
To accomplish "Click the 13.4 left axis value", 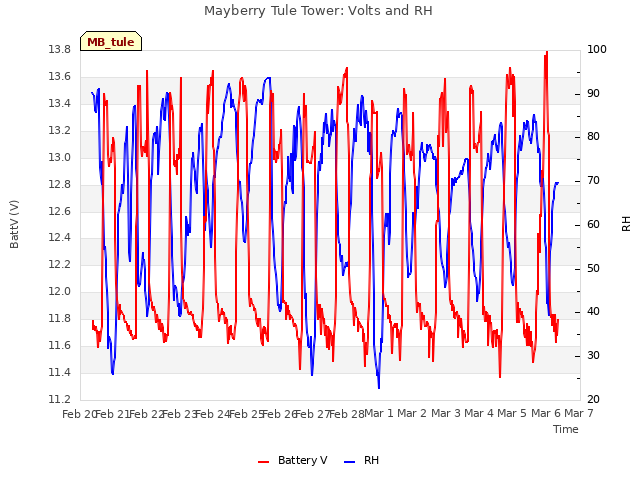I will pyautogui.click(x=60, y=104).
